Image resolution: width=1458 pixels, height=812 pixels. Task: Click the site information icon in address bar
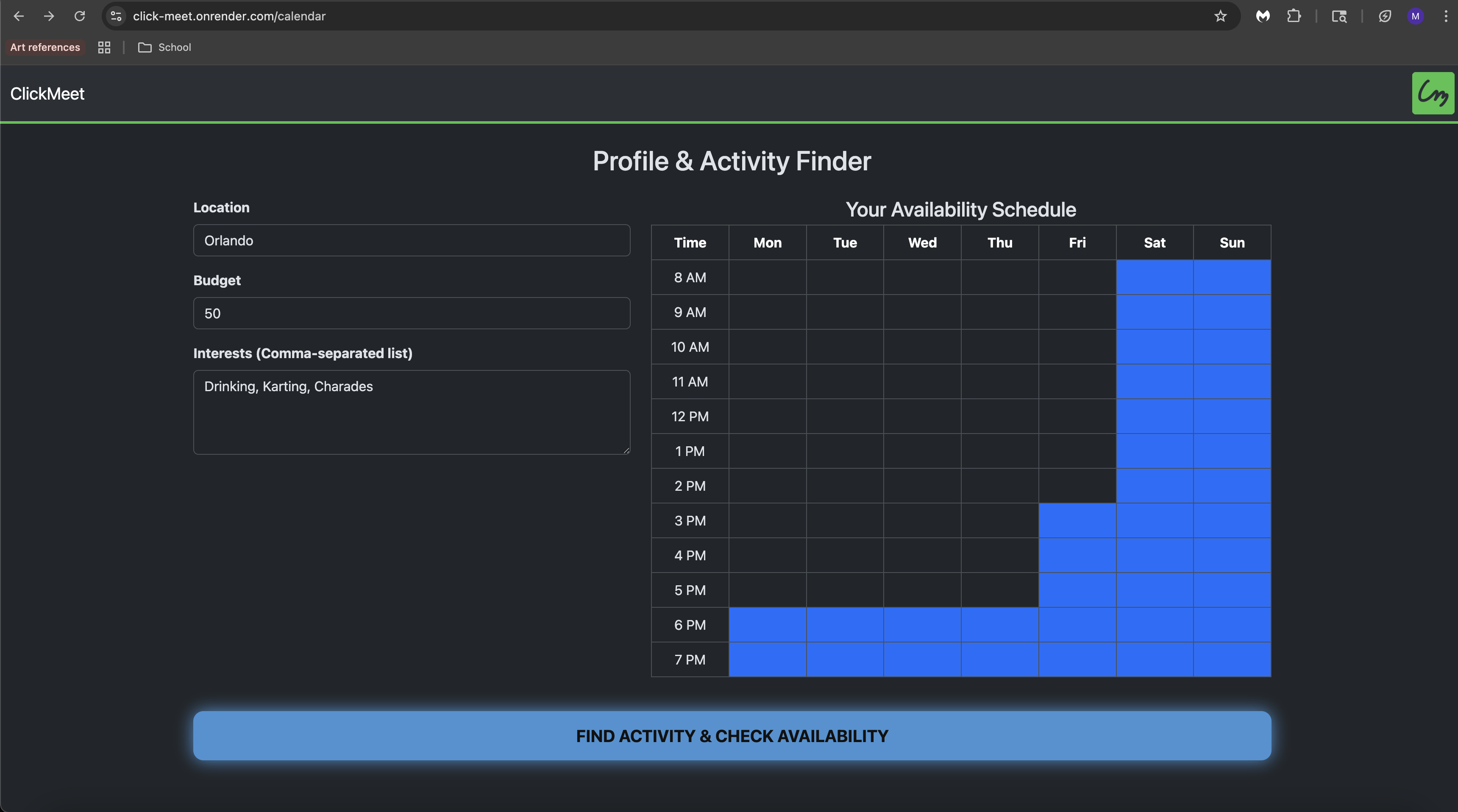pyautogui.click(x=116, y=17)
